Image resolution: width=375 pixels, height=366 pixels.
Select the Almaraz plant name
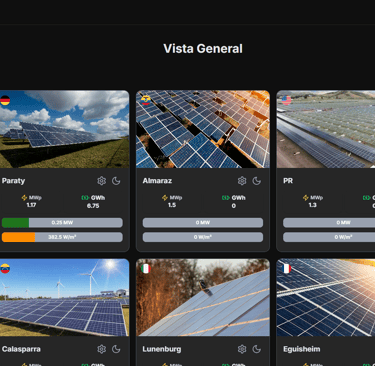click(157, 181)
